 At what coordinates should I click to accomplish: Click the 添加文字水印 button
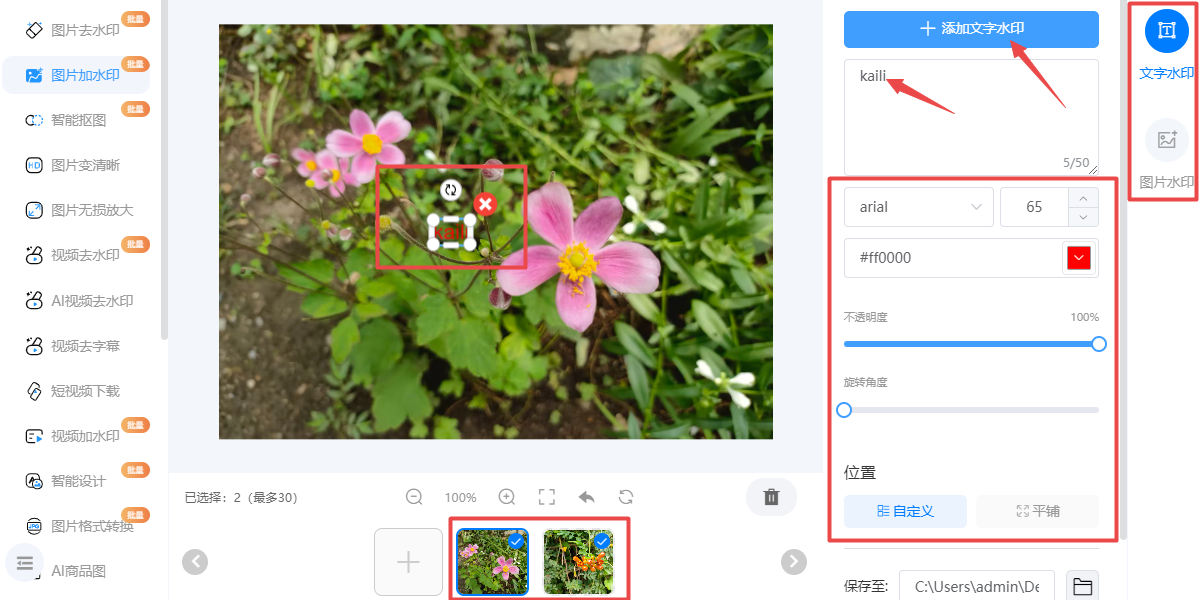(x=971, y=29)
